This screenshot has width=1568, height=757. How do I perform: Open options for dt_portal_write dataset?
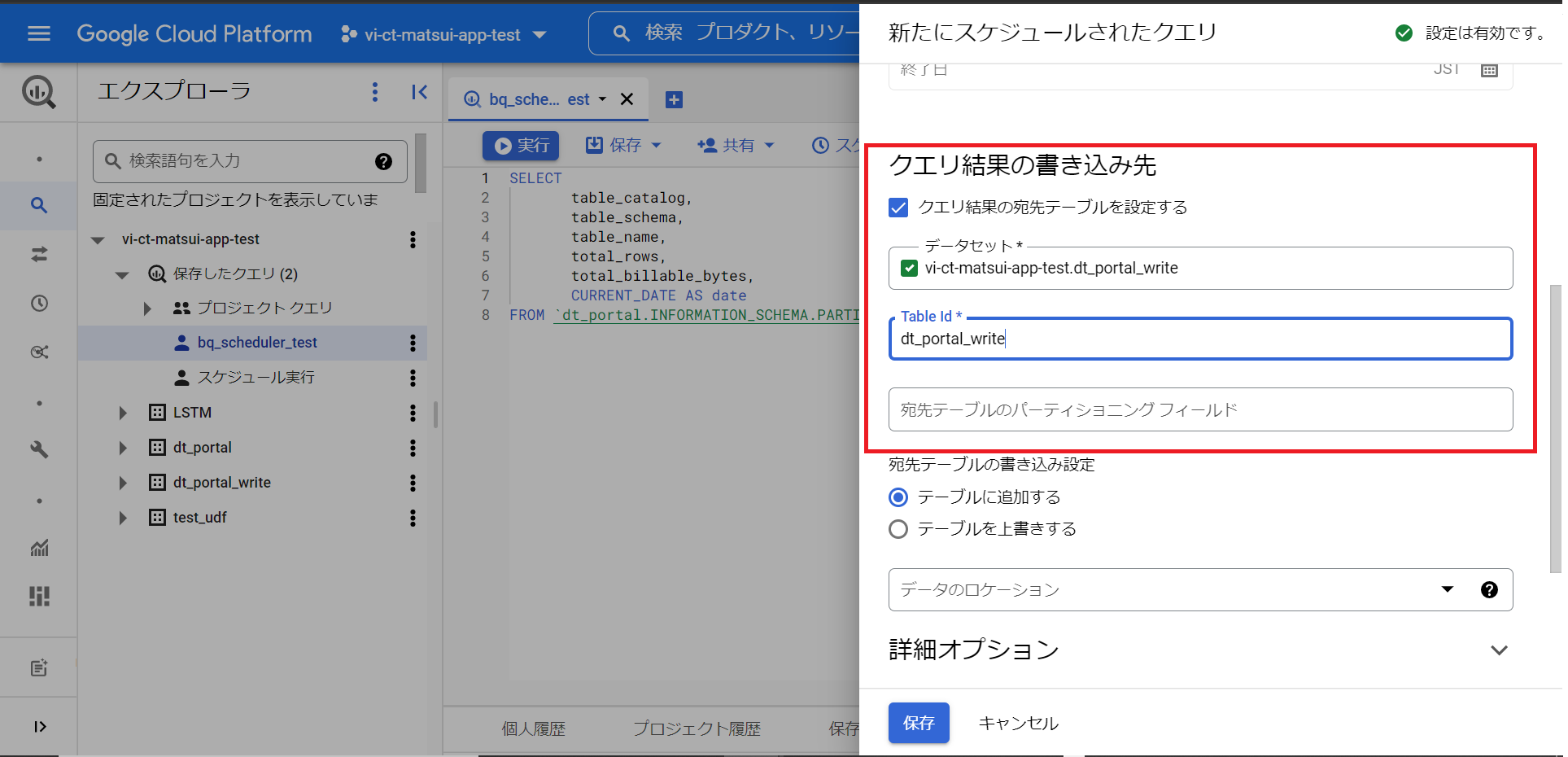[x=413, y=483]
